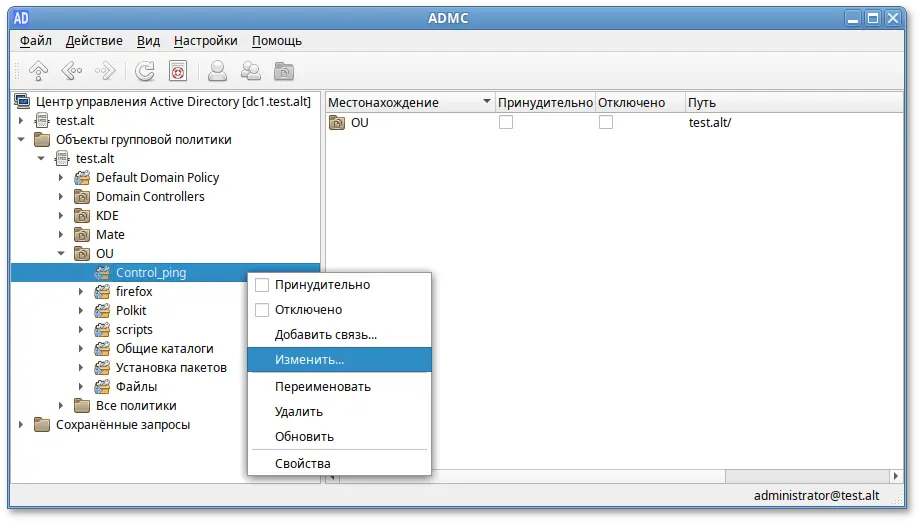Image resolution: width=920 pixels, height=523 pixels.
Task: Click the firefox policy icon in tree
Action: click(x=101, y=292)
